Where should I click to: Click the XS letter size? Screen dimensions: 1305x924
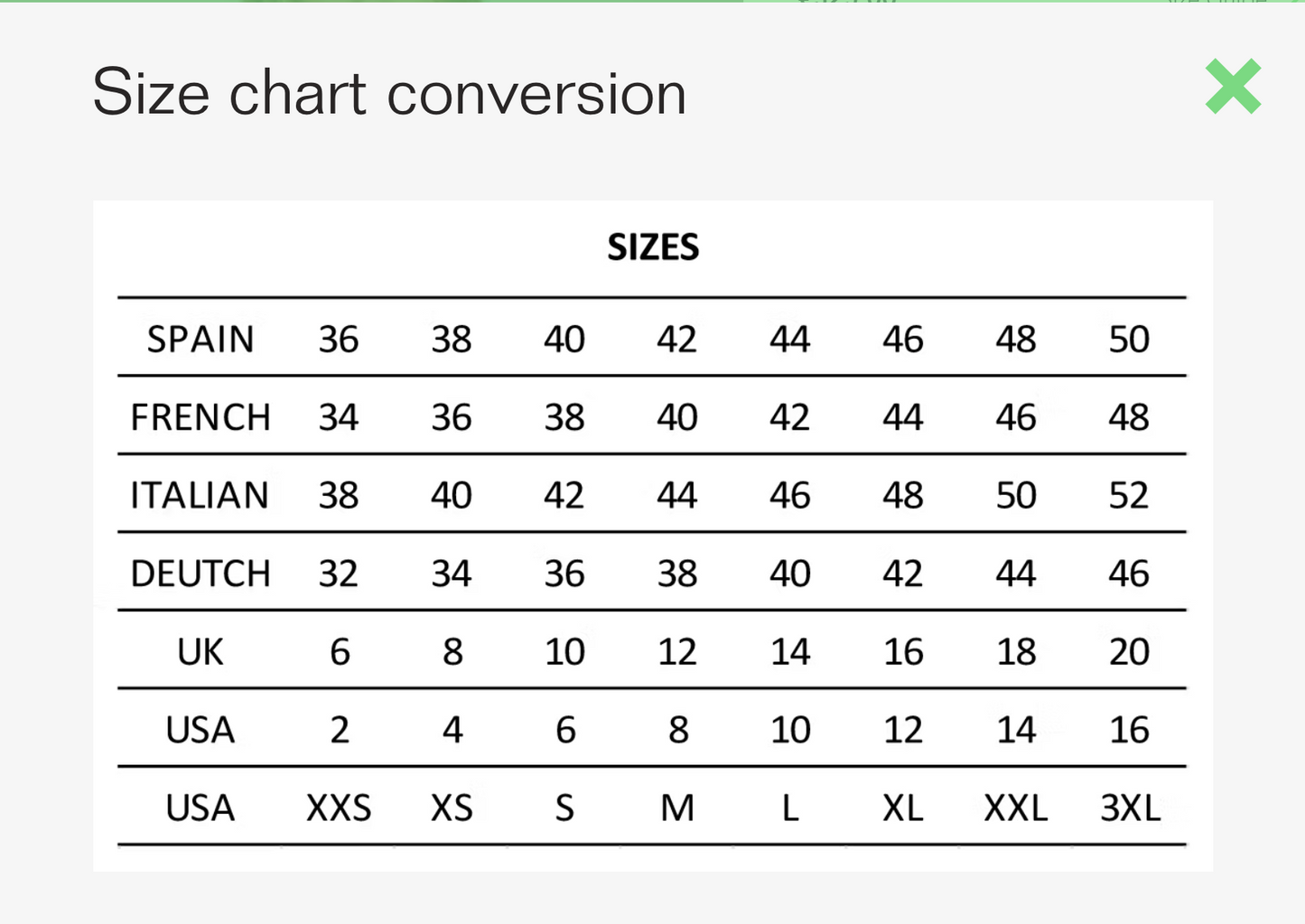pyautogui.click(x=452, y=808)
